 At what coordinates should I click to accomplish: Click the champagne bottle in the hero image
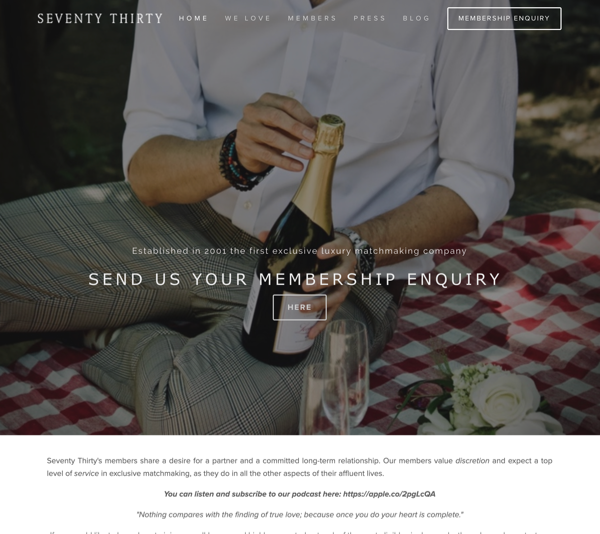coord(295,245)
